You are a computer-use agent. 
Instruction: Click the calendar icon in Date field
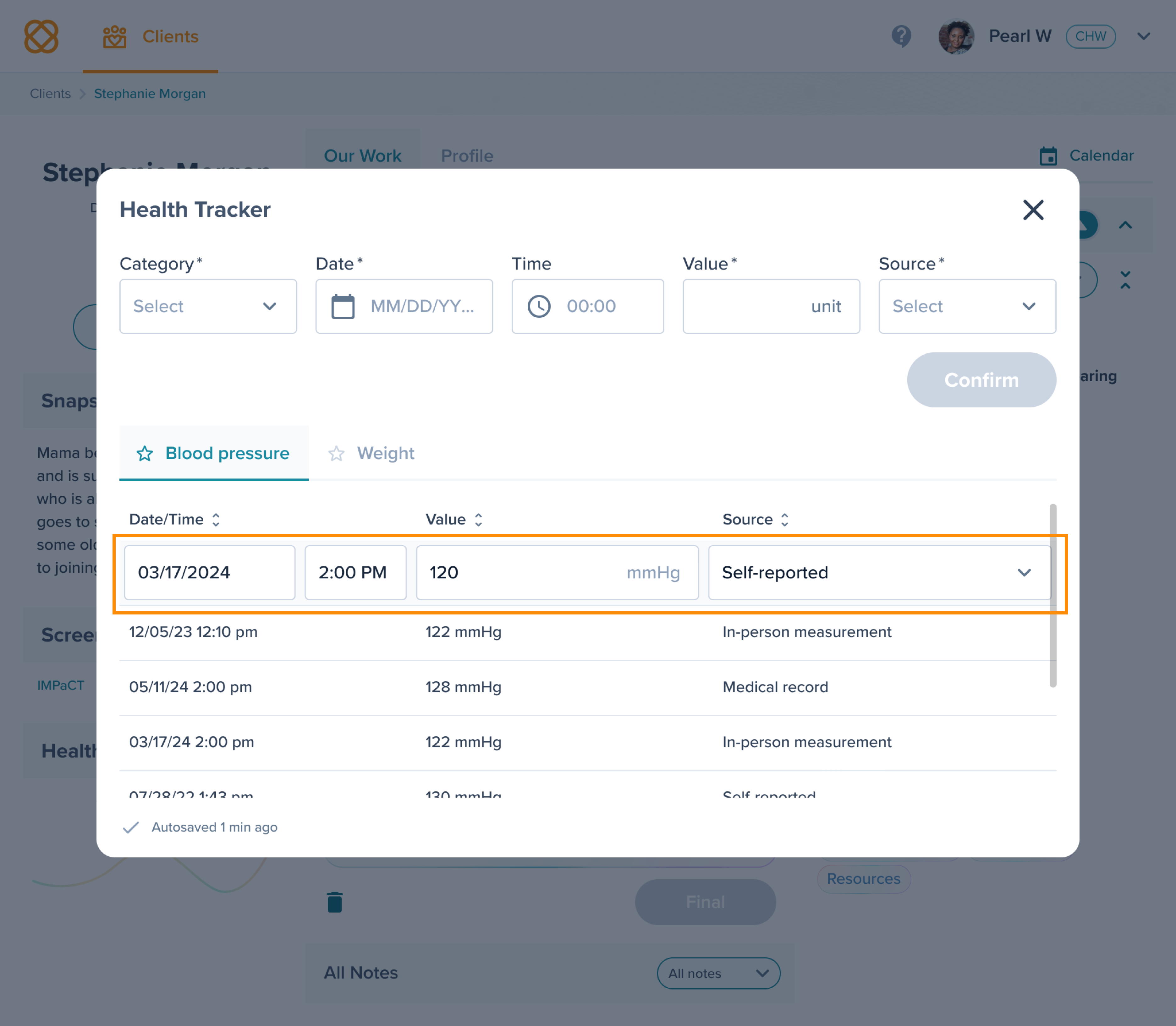coord(343,306)
